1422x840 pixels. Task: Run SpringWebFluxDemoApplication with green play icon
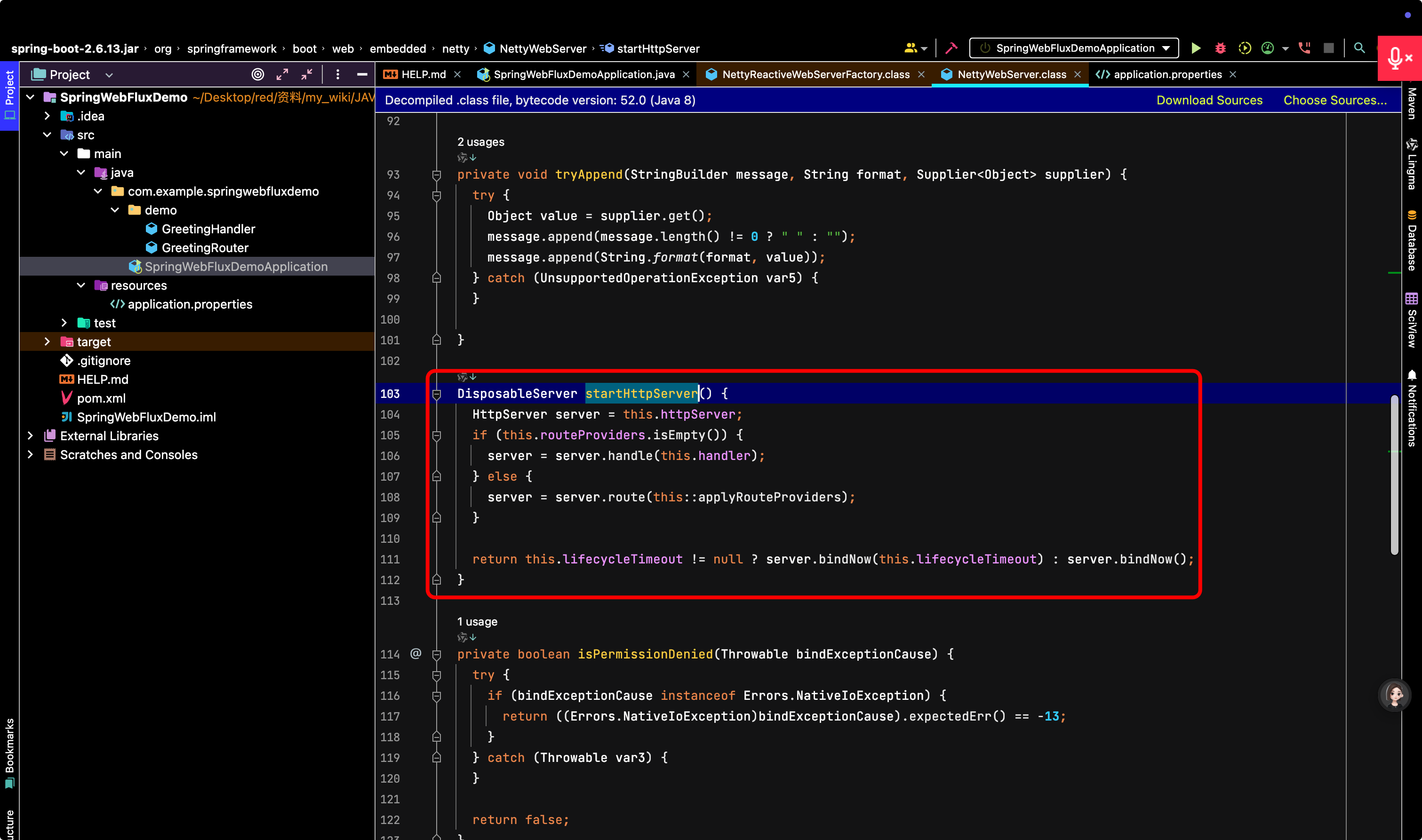point(1196,48)
